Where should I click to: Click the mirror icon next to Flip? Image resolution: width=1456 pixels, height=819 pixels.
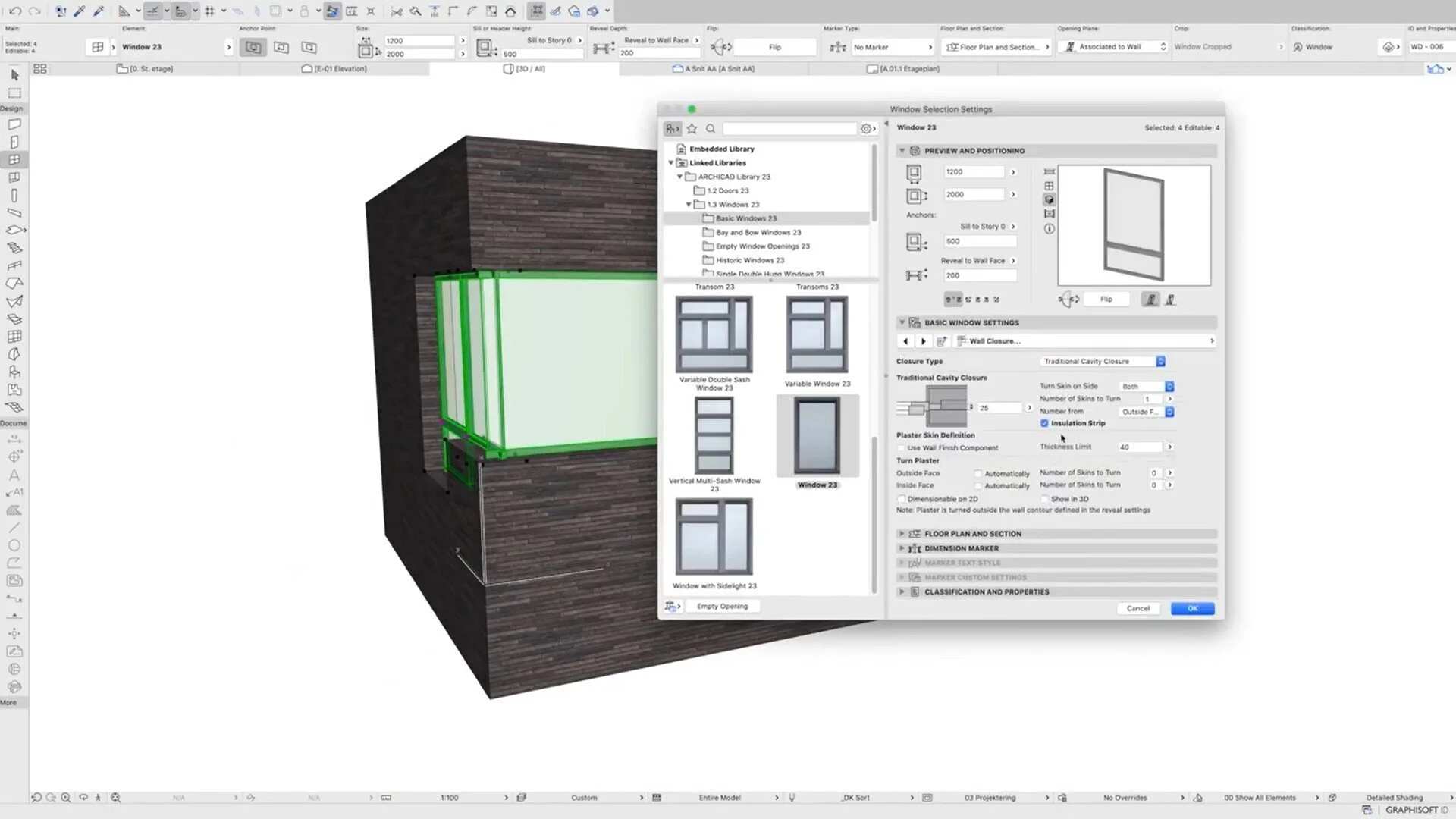[1068, 300]
